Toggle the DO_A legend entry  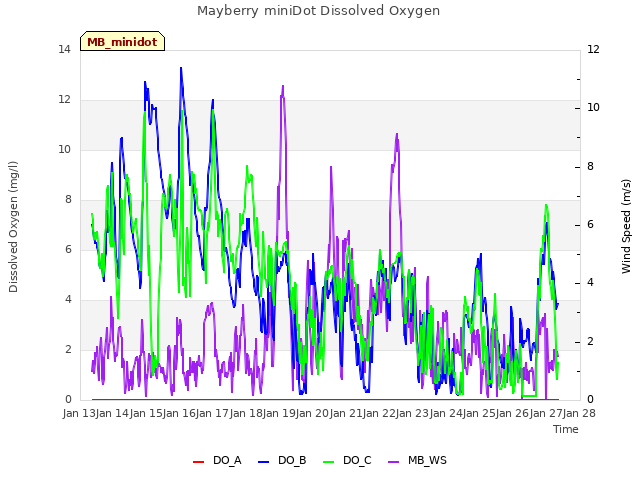tap(217, 460)
